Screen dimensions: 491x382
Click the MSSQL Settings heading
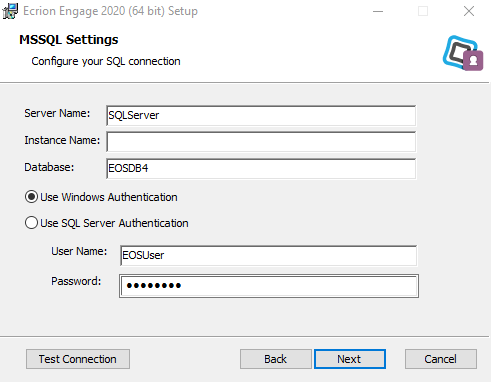69,40
